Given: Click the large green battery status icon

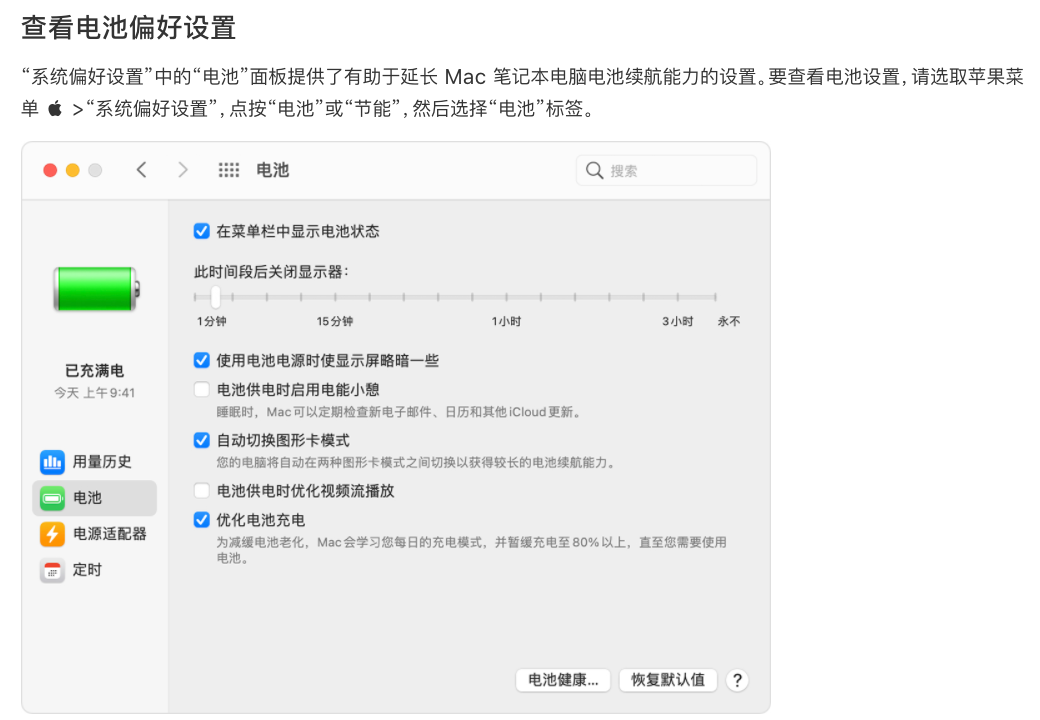Looking at the screenshot, I should click(x=95, y=289).
